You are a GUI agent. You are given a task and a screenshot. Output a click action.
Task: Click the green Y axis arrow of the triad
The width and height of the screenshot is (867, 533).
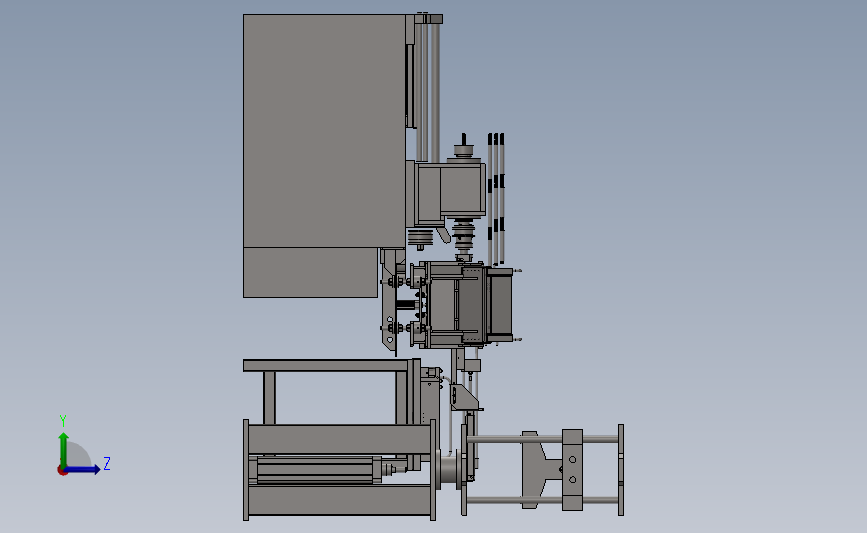click(x=64, y=449)
